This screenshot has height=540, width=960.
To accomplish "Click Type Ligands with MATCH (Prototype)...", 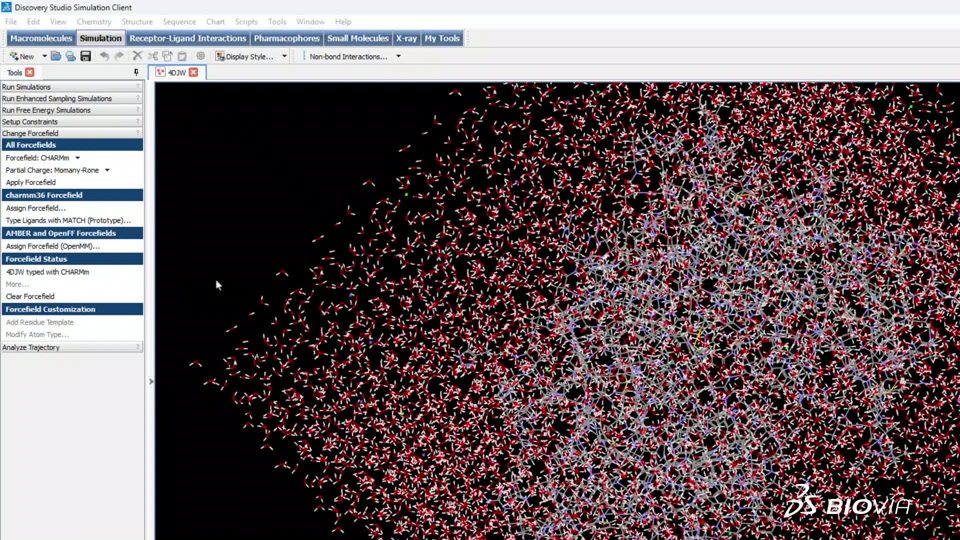I will 68,220.
